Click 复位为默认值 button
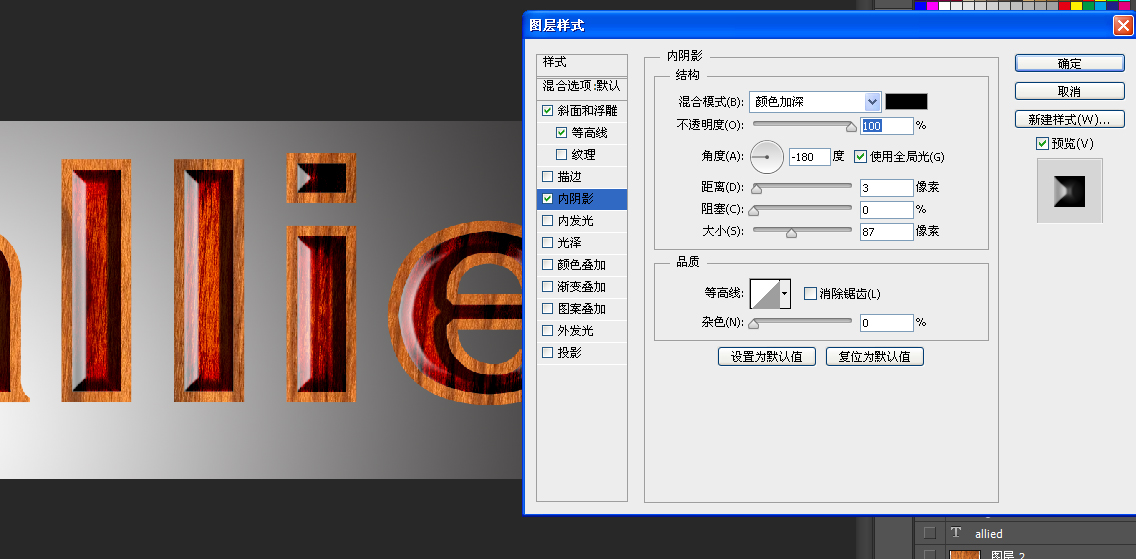 click(x=874, y=356)
